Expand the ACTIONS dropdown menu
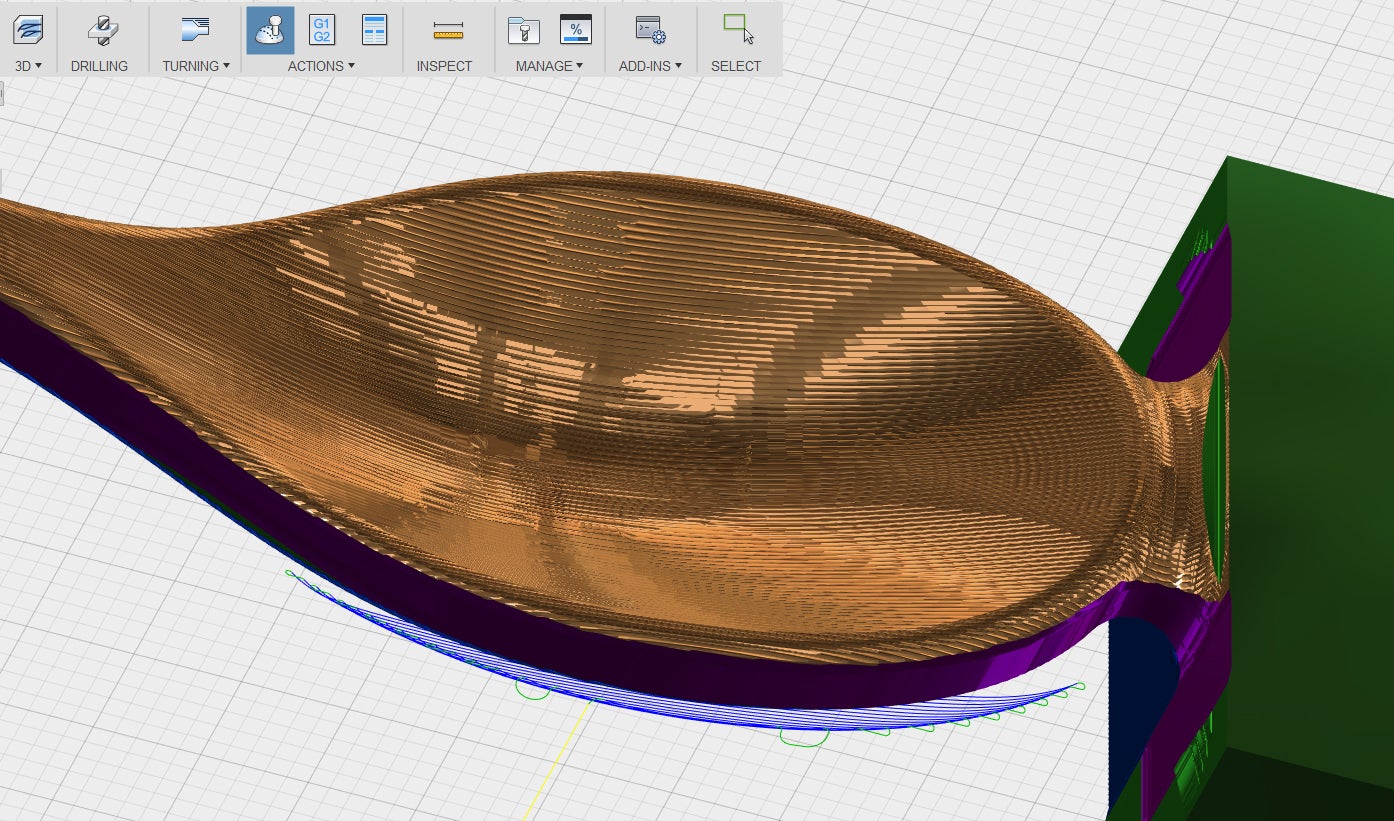 click(x=321, y=66)
